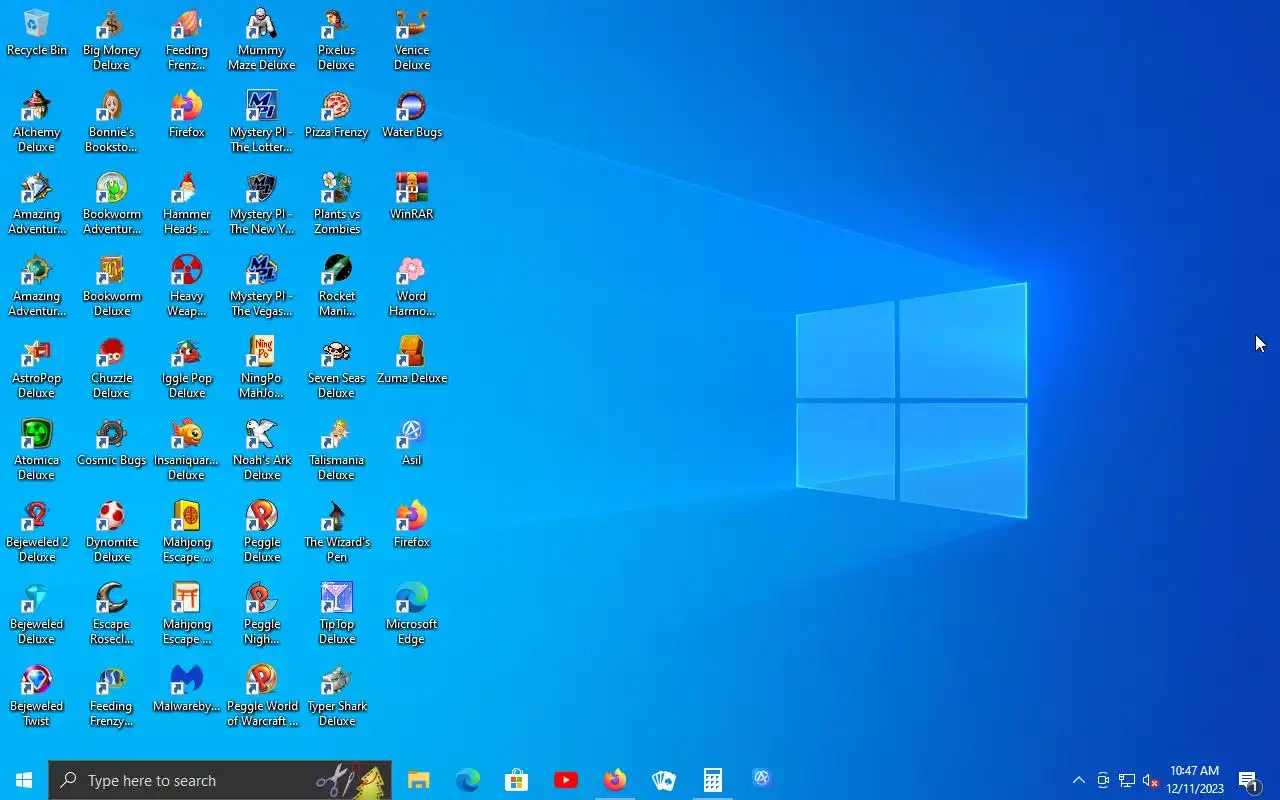Select Insaniquarium Deluxe desktop icon
Image resolution: width=1280 pixels, height=800 pixels.
[x=187, y=450]
